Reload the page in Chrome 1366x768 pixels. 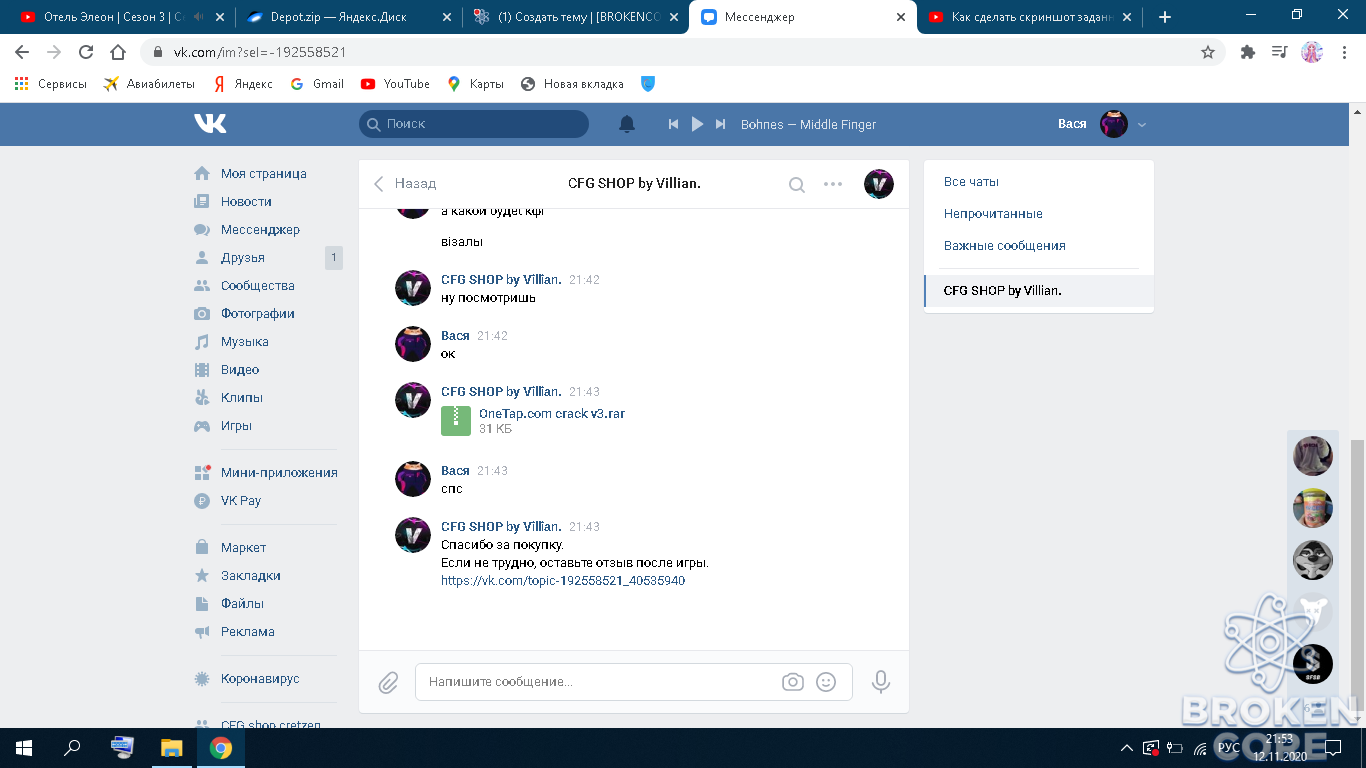click(x=86, y=52)
